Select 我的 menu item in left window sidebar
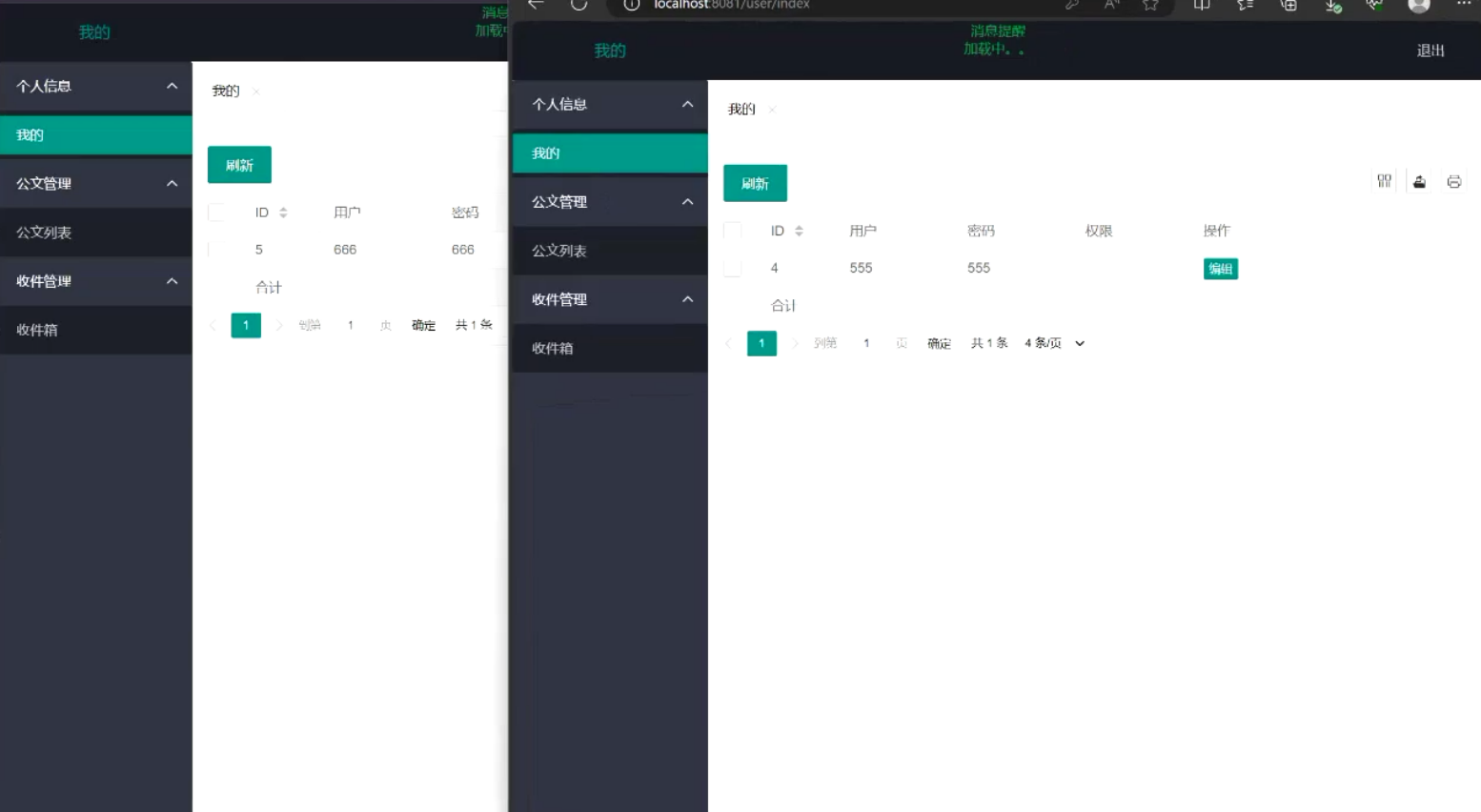 [x=95, y=135]
